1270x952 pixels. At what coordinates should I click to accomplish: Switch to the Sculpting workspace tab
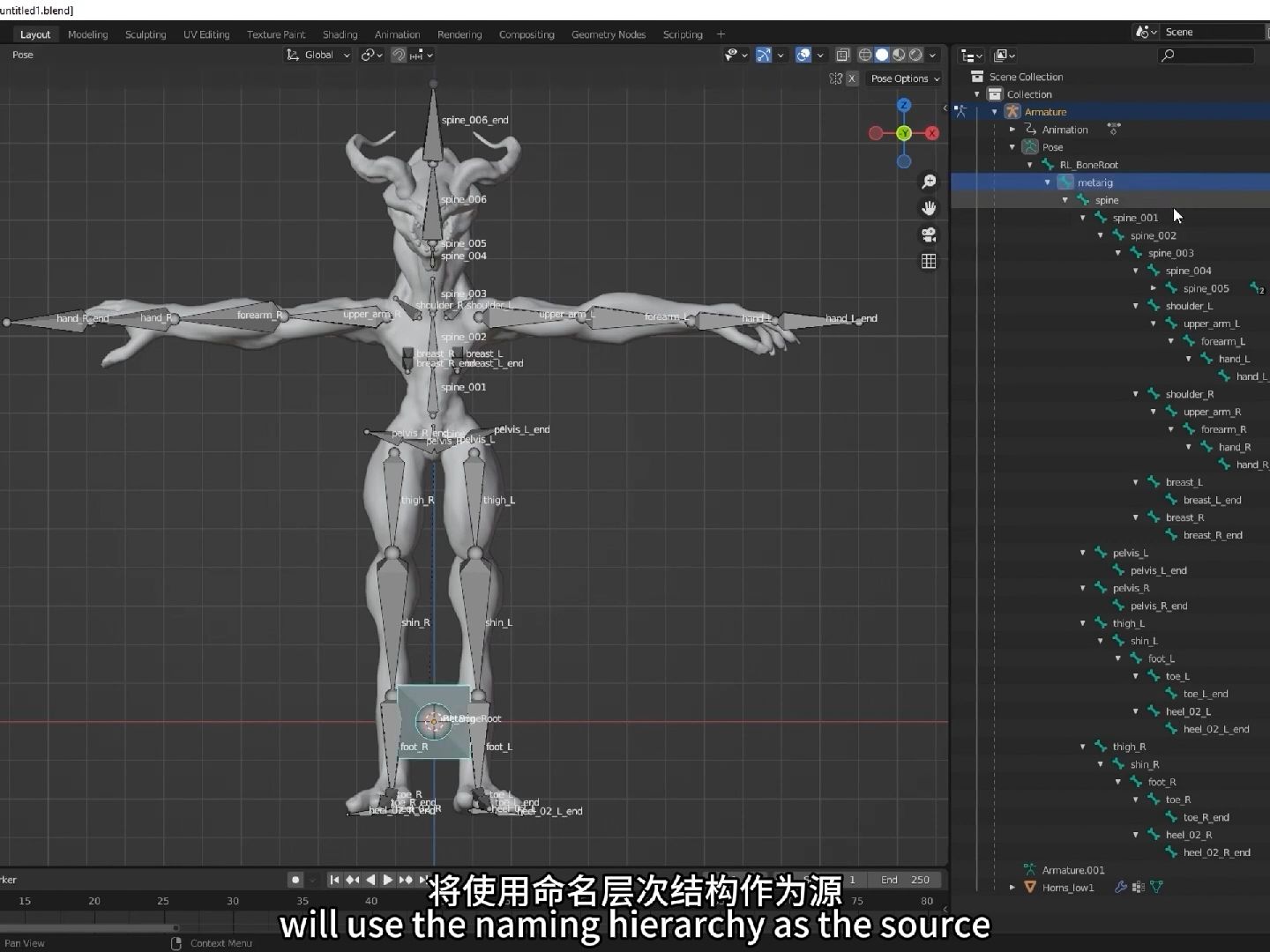point(146,34)
